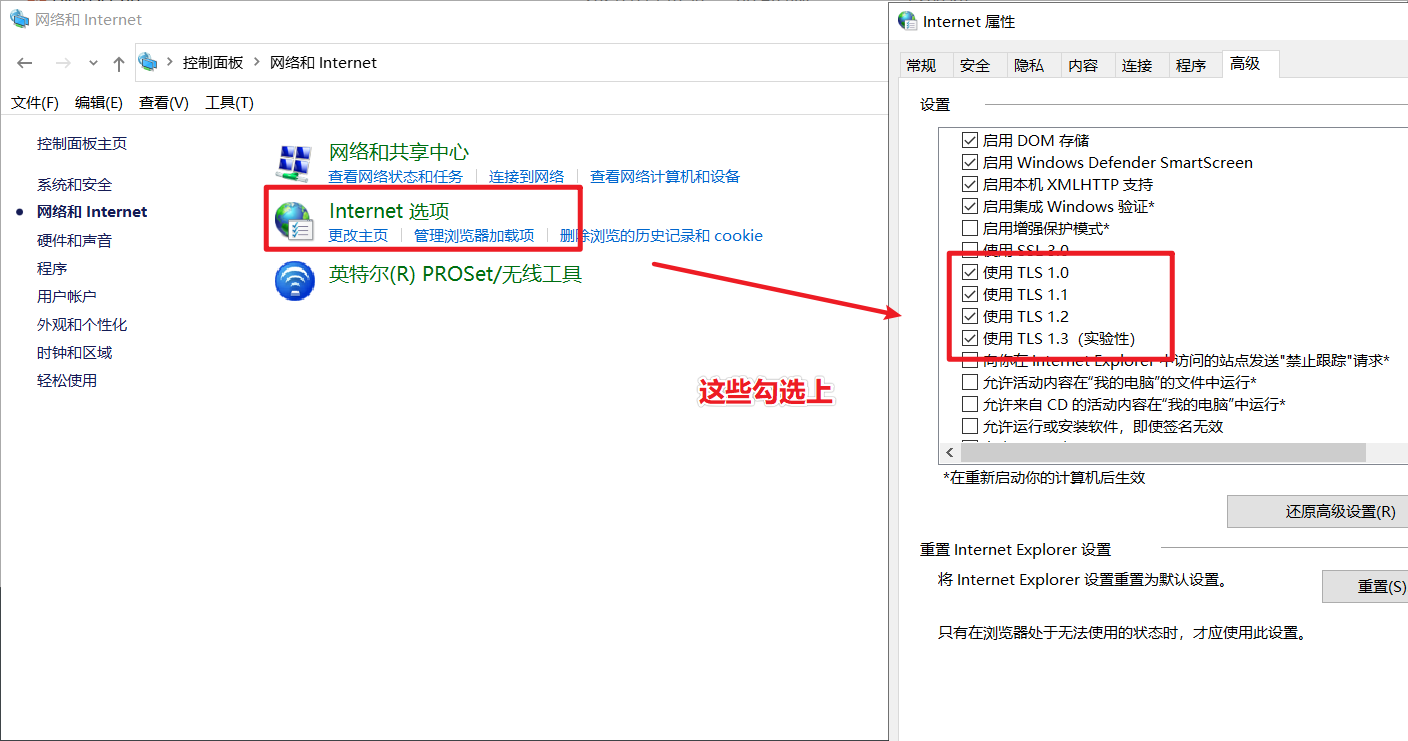Click the back arrow in Control Panel
1408x741 pixels.
[x=25, y=63]
